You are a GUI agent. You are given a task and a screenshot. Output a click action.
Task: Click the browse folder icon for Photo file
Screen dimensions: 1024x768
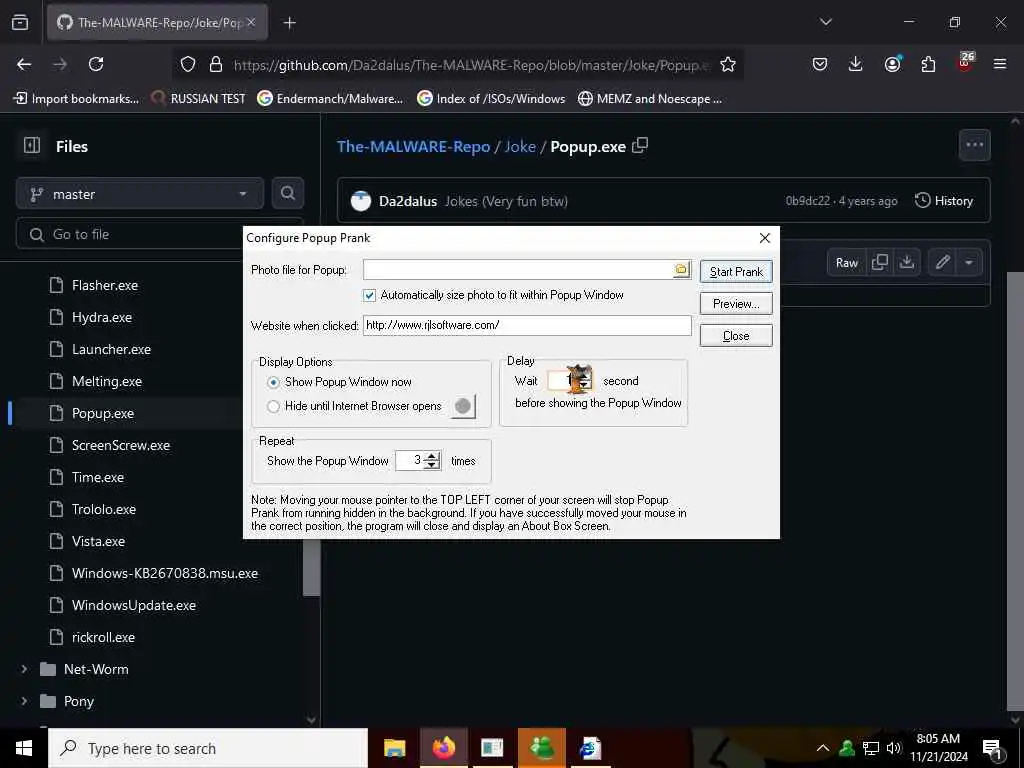(681, 269)
